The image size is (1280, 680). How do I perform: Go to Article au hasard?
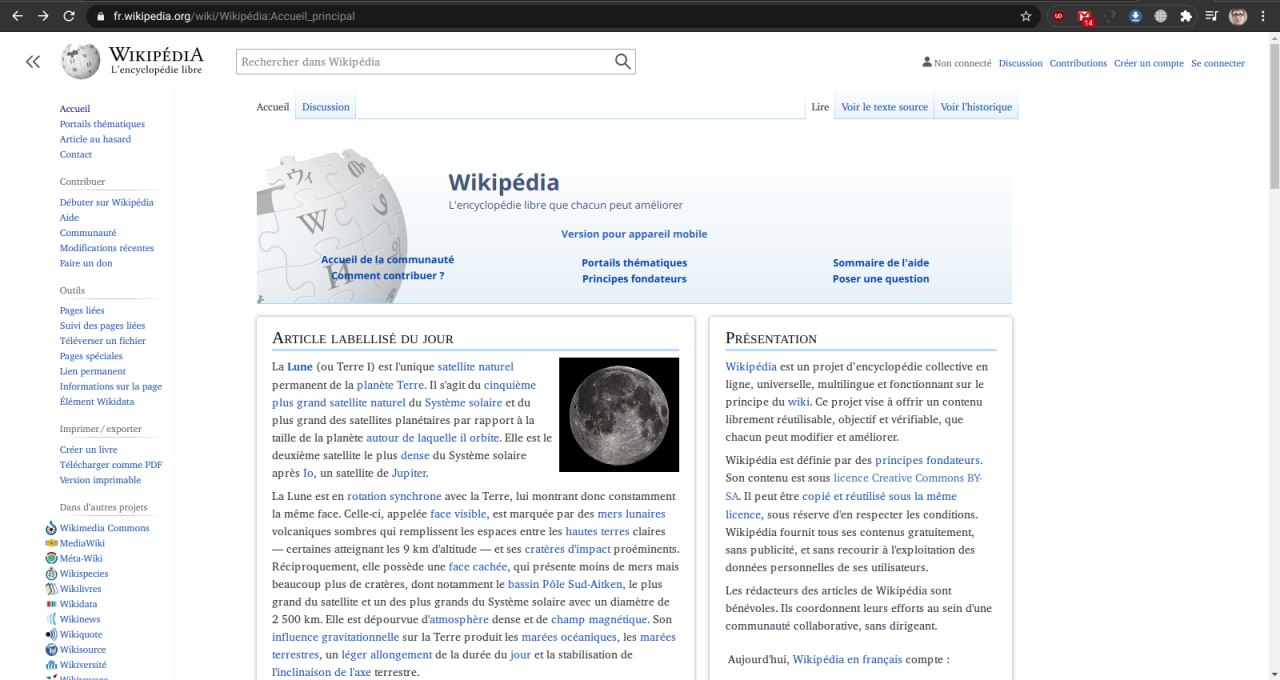95,139
